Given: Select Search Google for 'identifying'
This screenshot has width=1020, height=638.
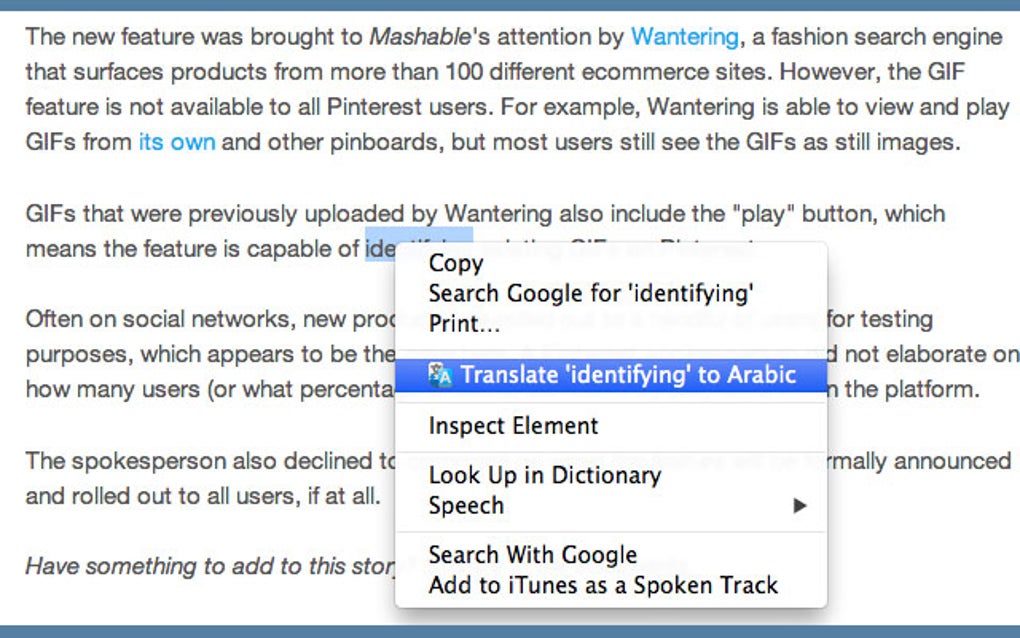Looking at the screenshot, I should tap(590, 293).
